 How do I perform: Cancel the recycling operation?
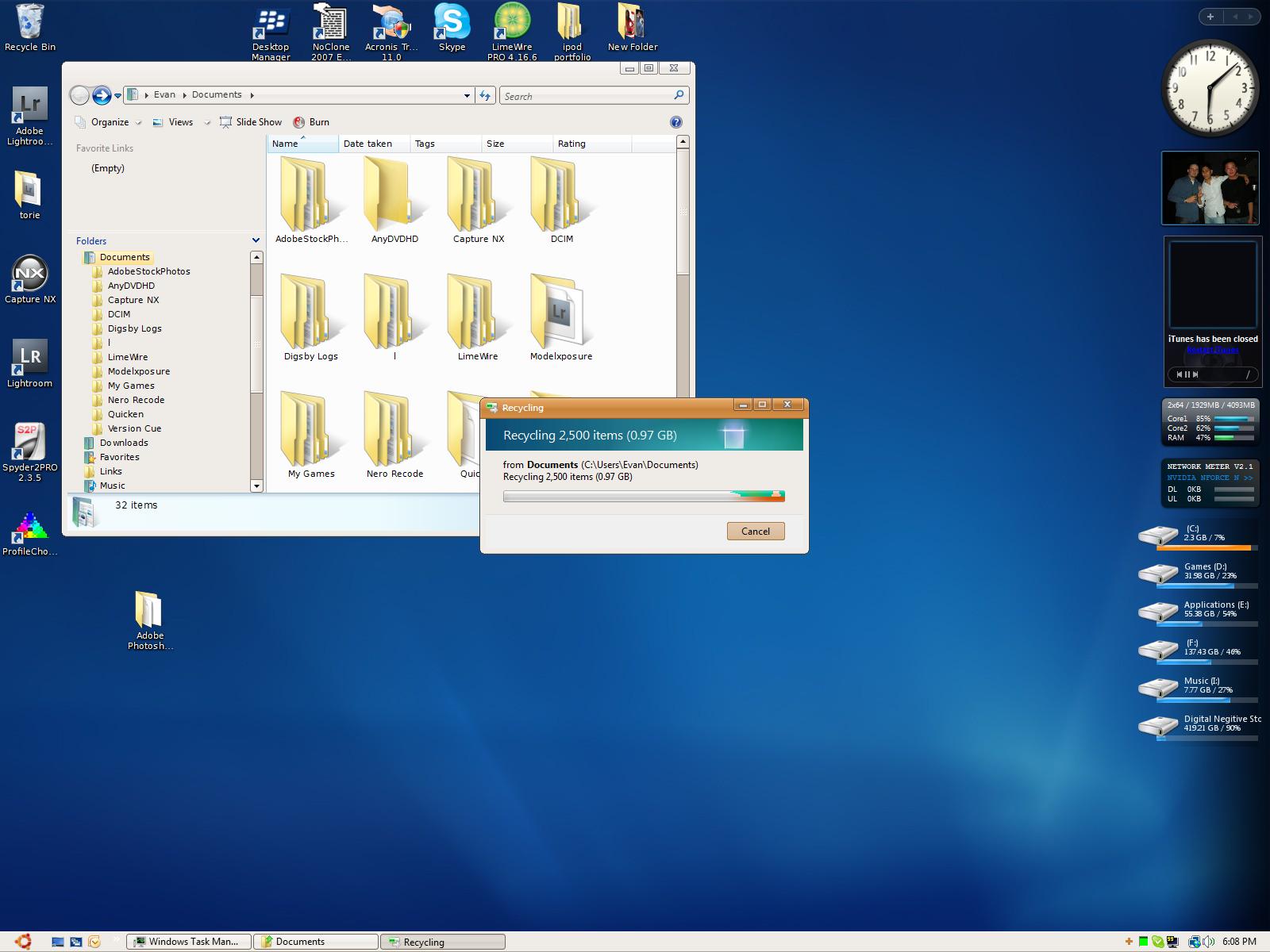tap(755, 532)
